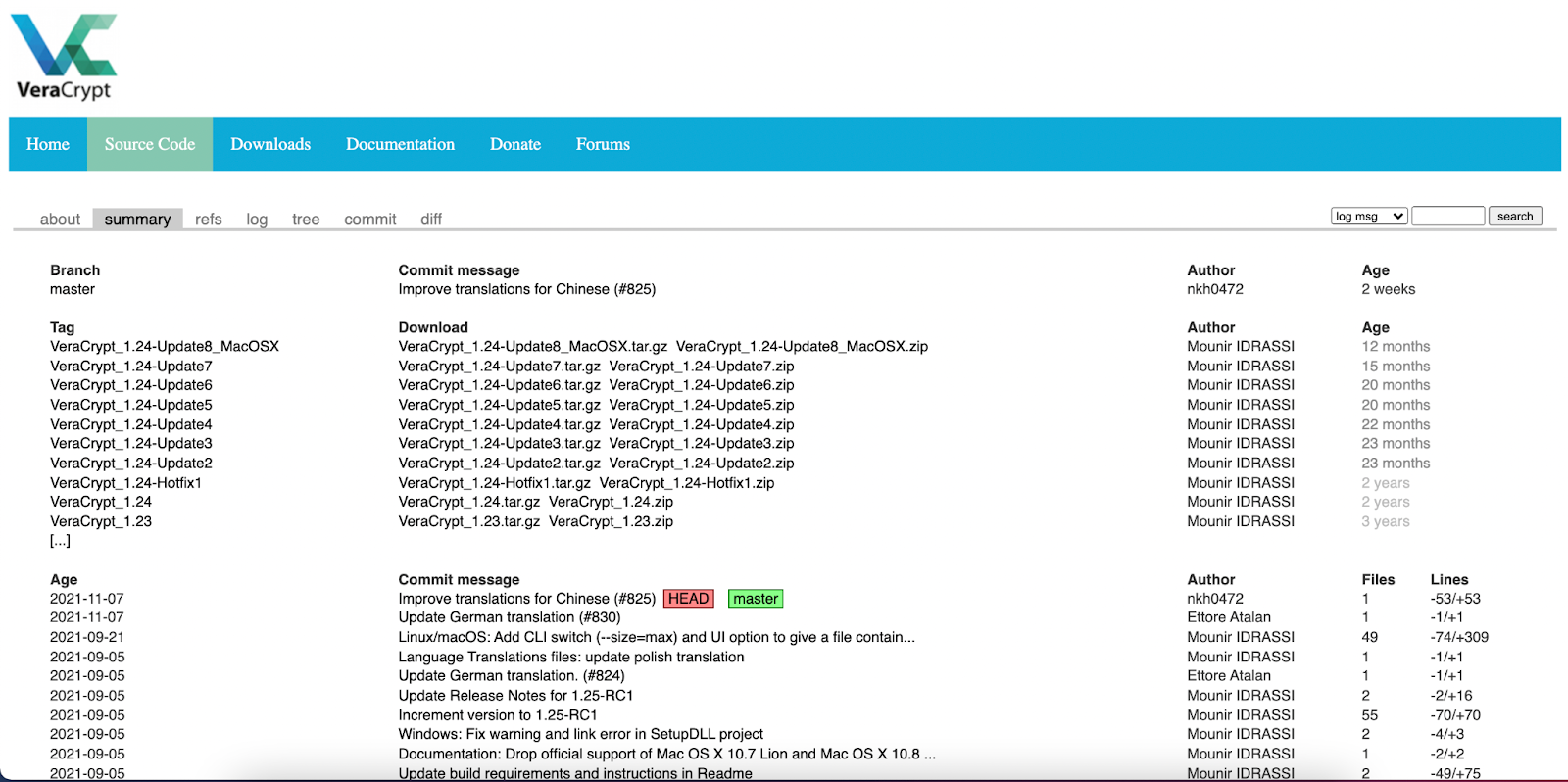Viewport: 1568px width, 782px height.
Task: Download VeraCrypt_1.24-Update3.tar.gz
Action: pos(499,443)
